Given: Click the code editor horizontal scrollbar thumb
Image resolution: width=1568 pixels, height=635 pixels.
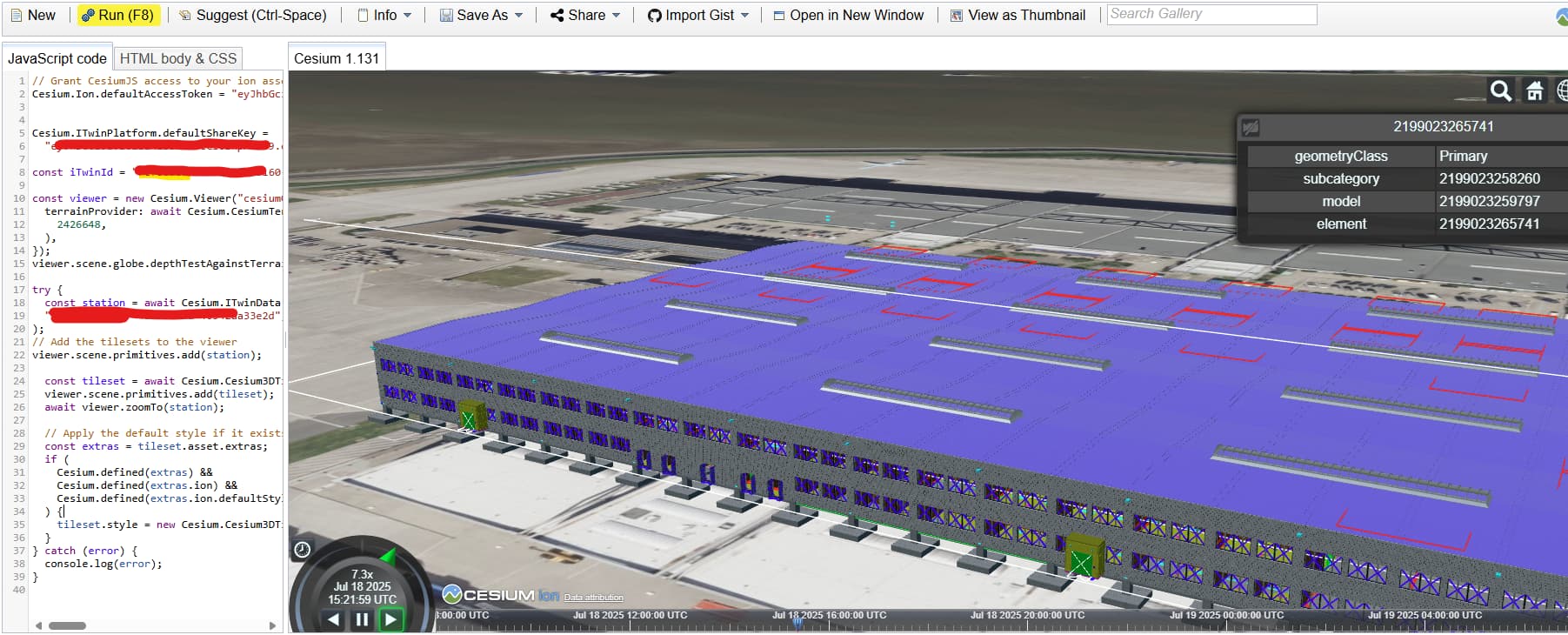Looking at the screenshot, I should point(67,625).
